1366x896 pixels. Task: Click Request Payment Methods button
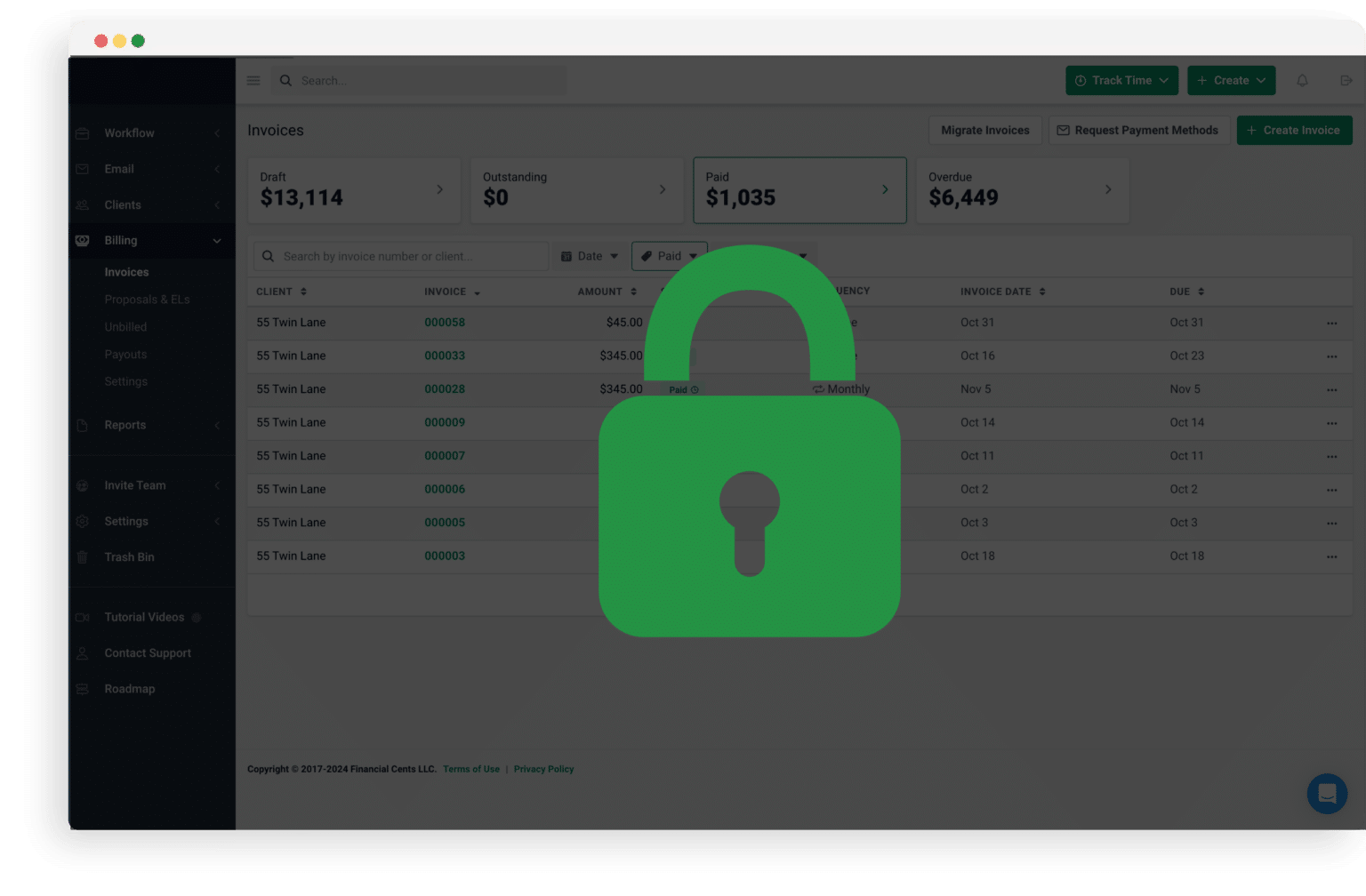(x=1138, y=131)
